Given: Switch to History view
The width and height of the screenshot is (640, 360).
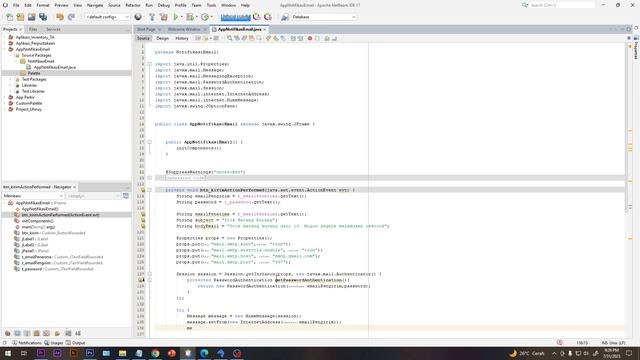Looking at the screenshot, I should [182, 38].
